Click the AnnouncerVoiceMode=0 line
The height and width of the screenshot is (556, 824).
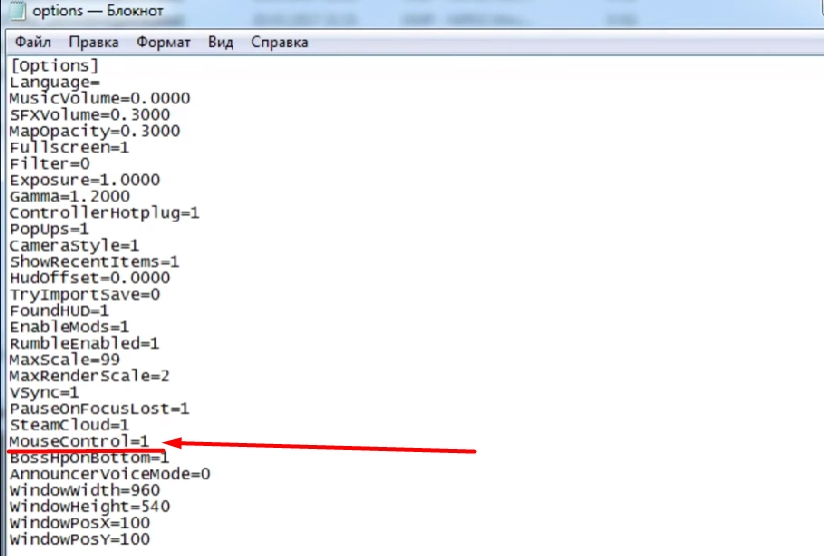(109, 474)
